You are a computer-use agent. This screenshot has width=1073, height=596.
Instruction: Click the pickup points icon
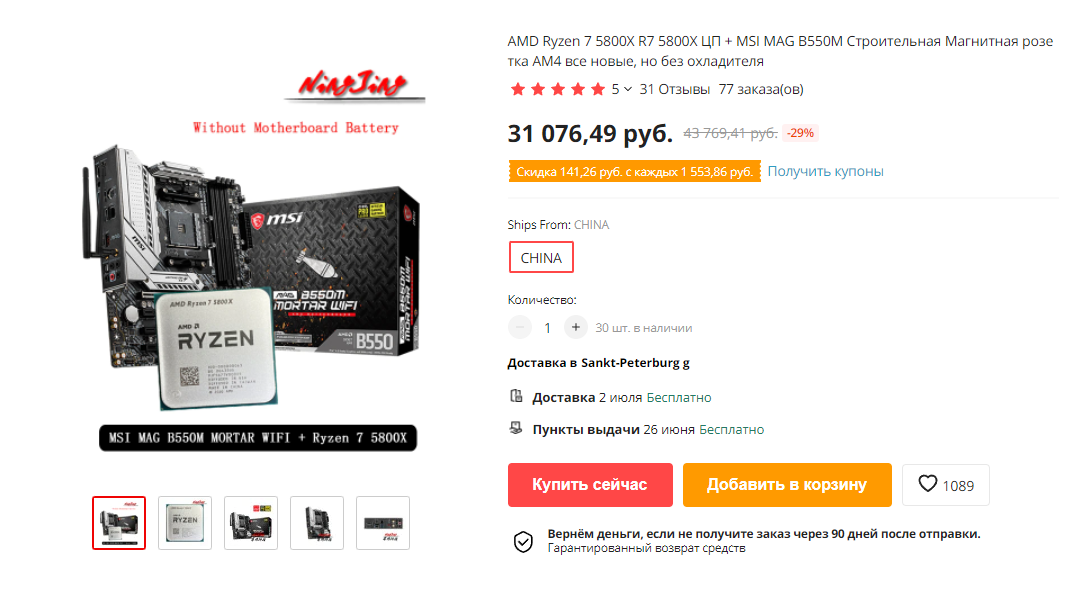[516, 428]
